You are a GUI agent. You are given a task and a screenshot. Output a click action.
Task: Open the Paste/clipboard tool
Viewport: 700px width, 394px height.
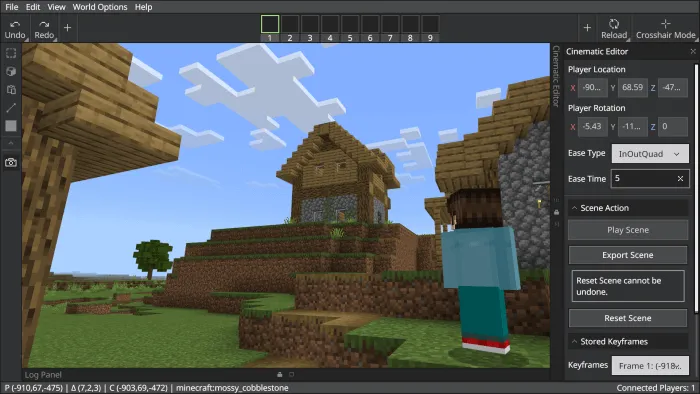(11, 90)
